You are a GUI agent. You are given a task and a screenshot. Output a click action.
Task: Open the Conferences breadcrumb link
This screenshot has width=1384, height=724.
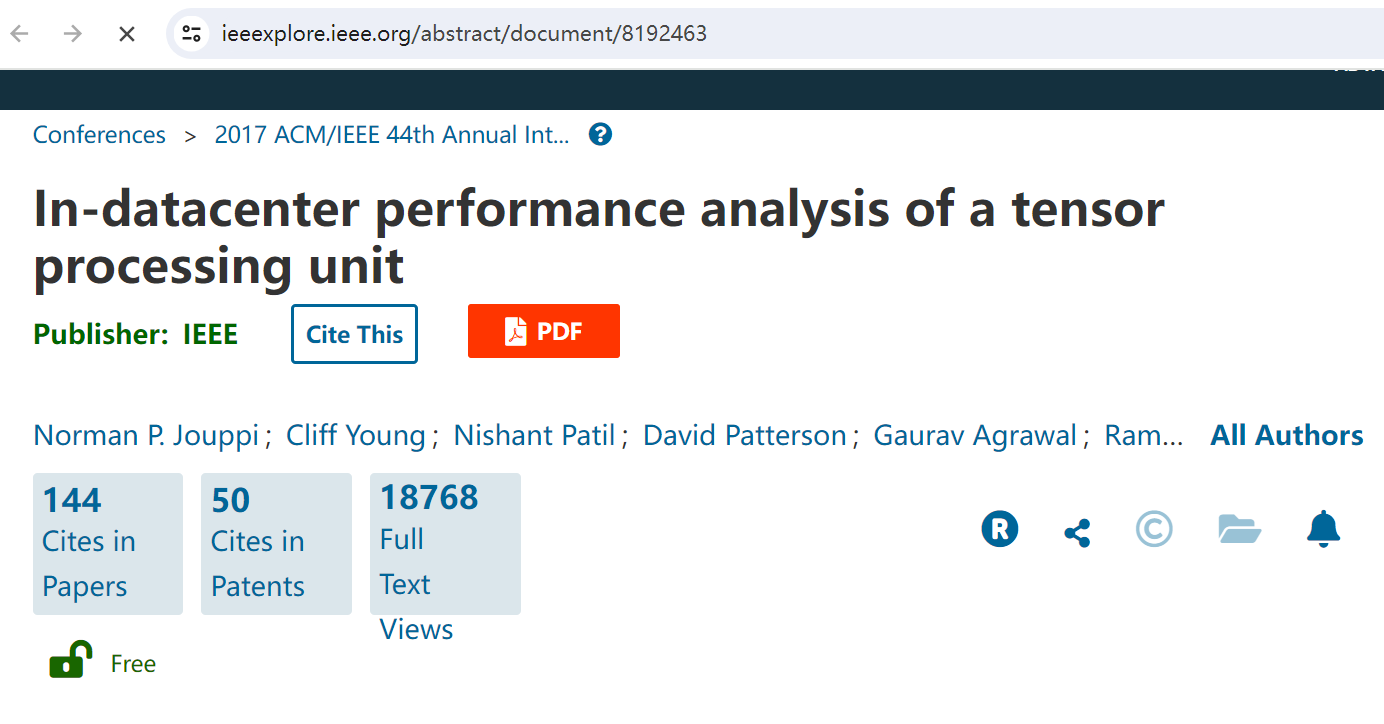point(99,135)
